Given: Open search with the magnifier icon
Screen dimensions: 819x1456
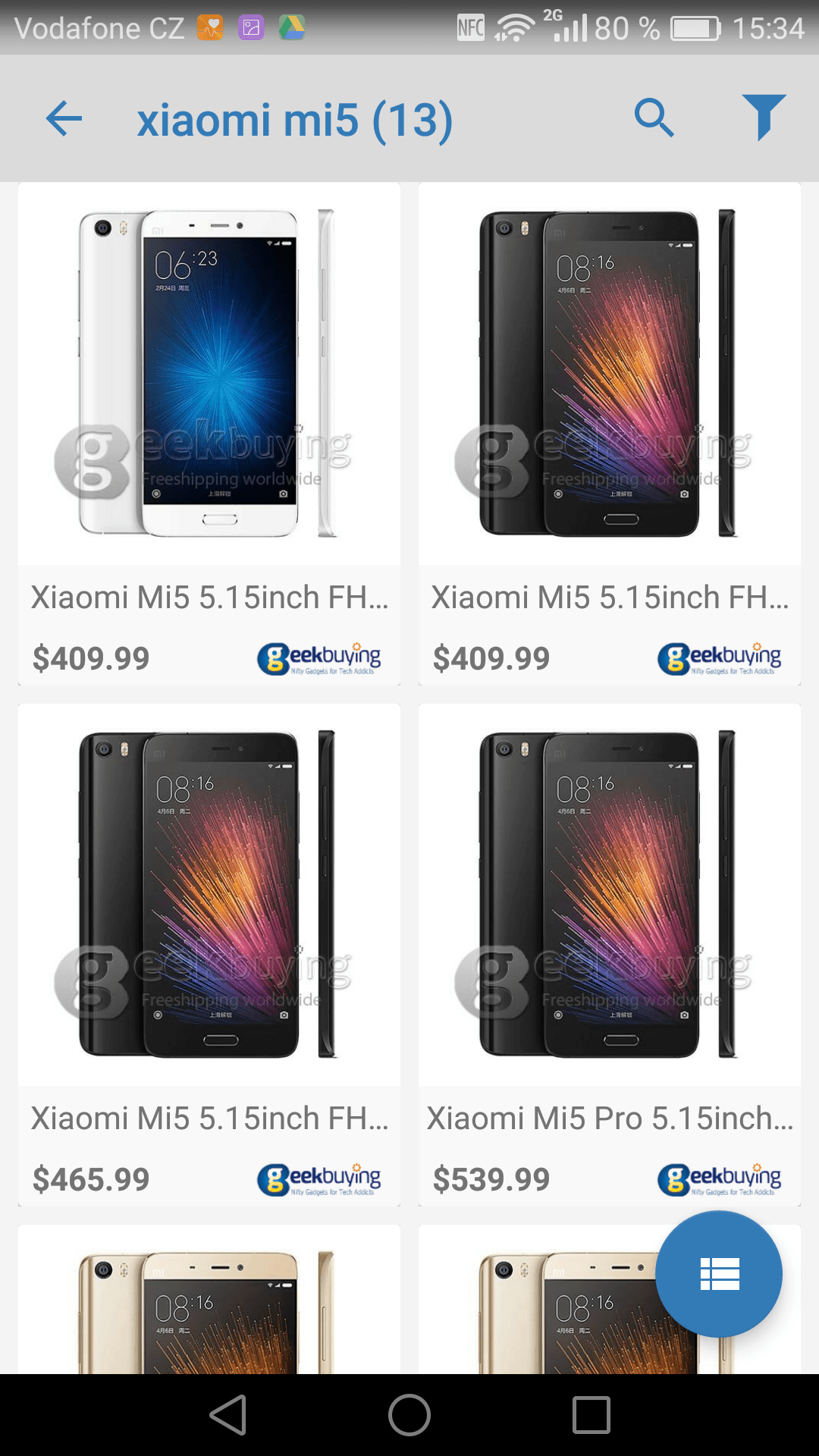Looking at the screenshot, I should coord(654,118).
